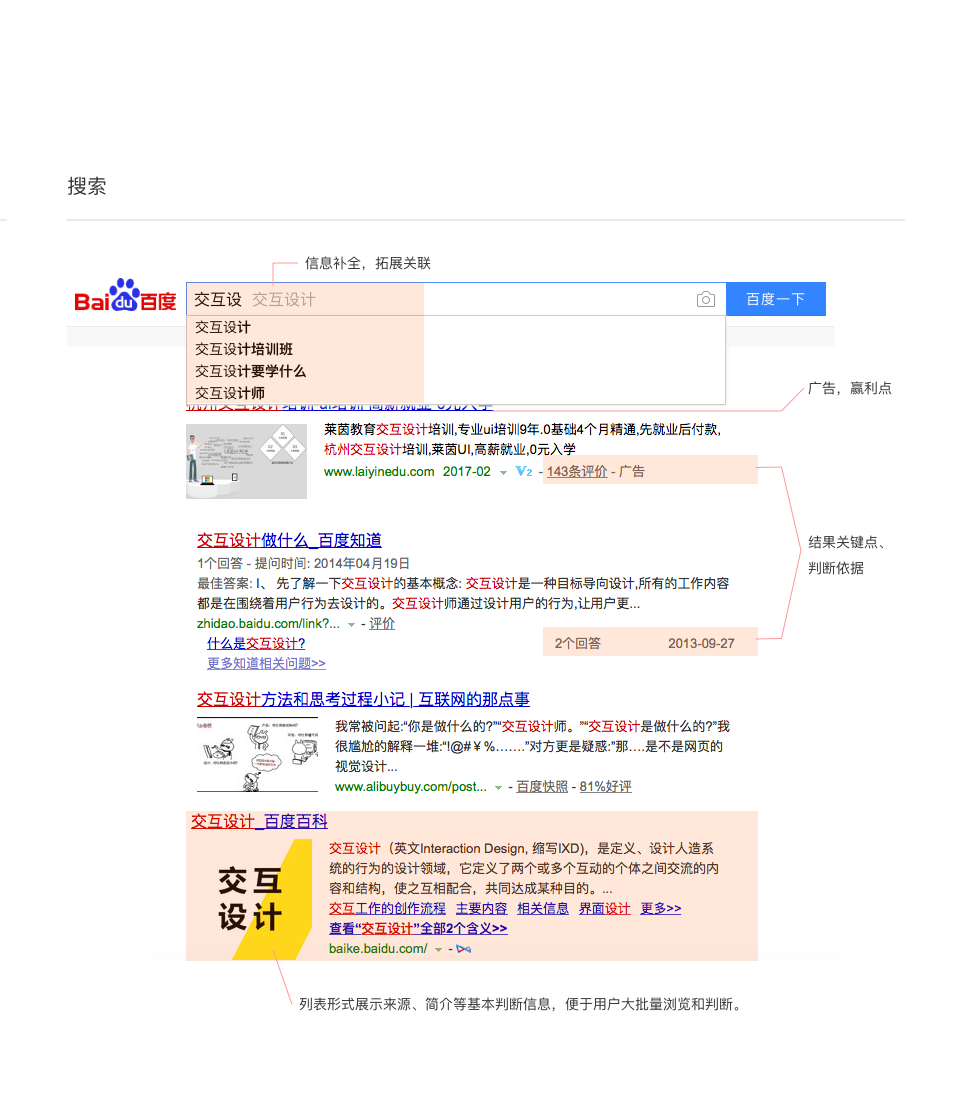The width and height of the screenshot is (960, 1102).
Task: Expand dropdown arrow beside www.alibuybuy.com/post
Action: (498, 788)
